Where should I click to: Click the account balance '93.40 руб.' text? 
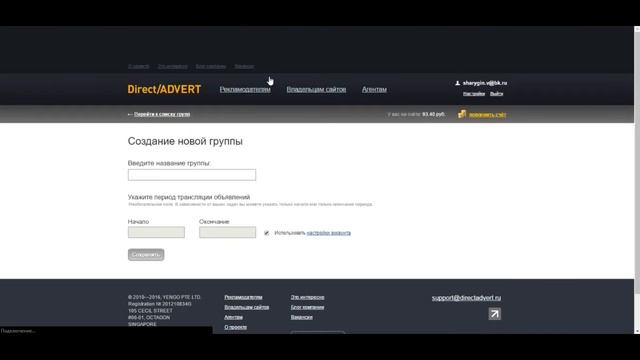433,114
